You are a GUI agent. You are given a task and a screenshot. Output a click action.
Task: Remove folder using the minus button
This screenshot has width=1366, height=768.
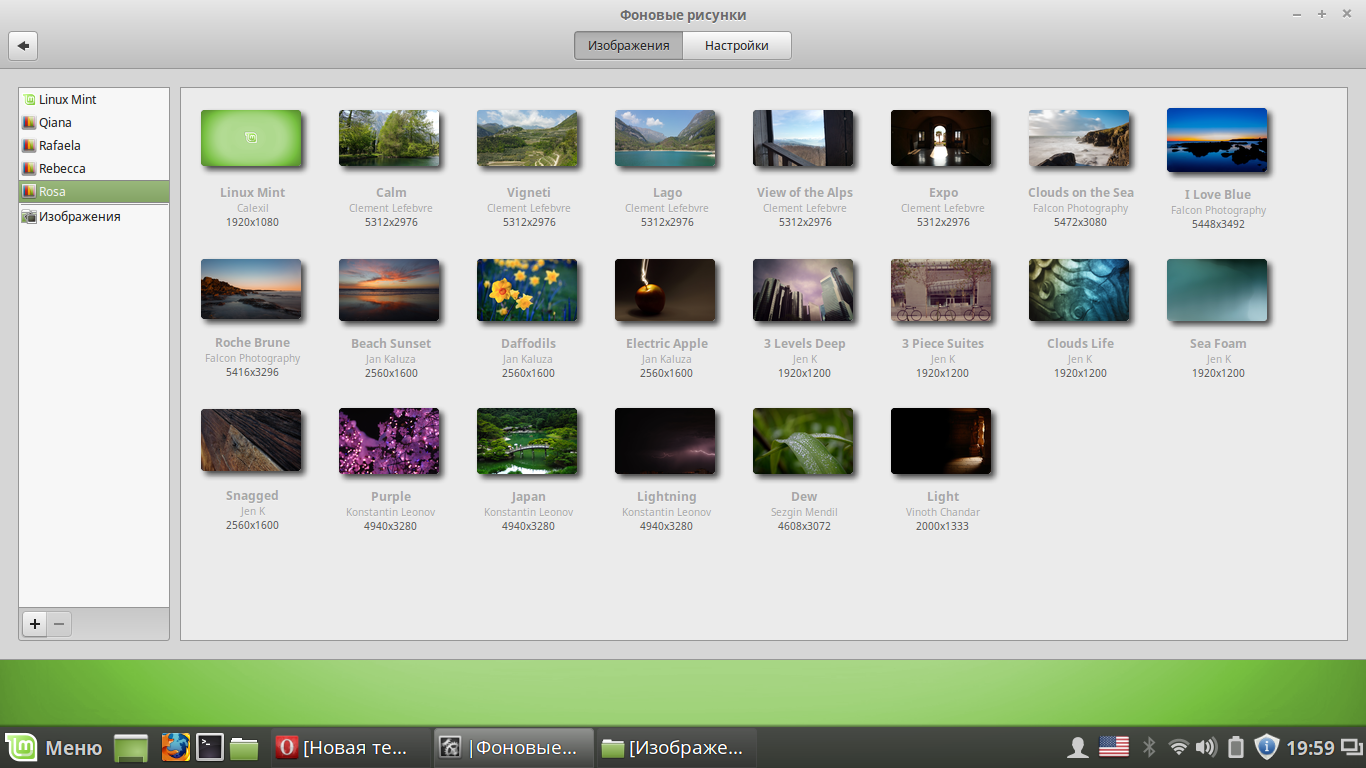point(59,624)
